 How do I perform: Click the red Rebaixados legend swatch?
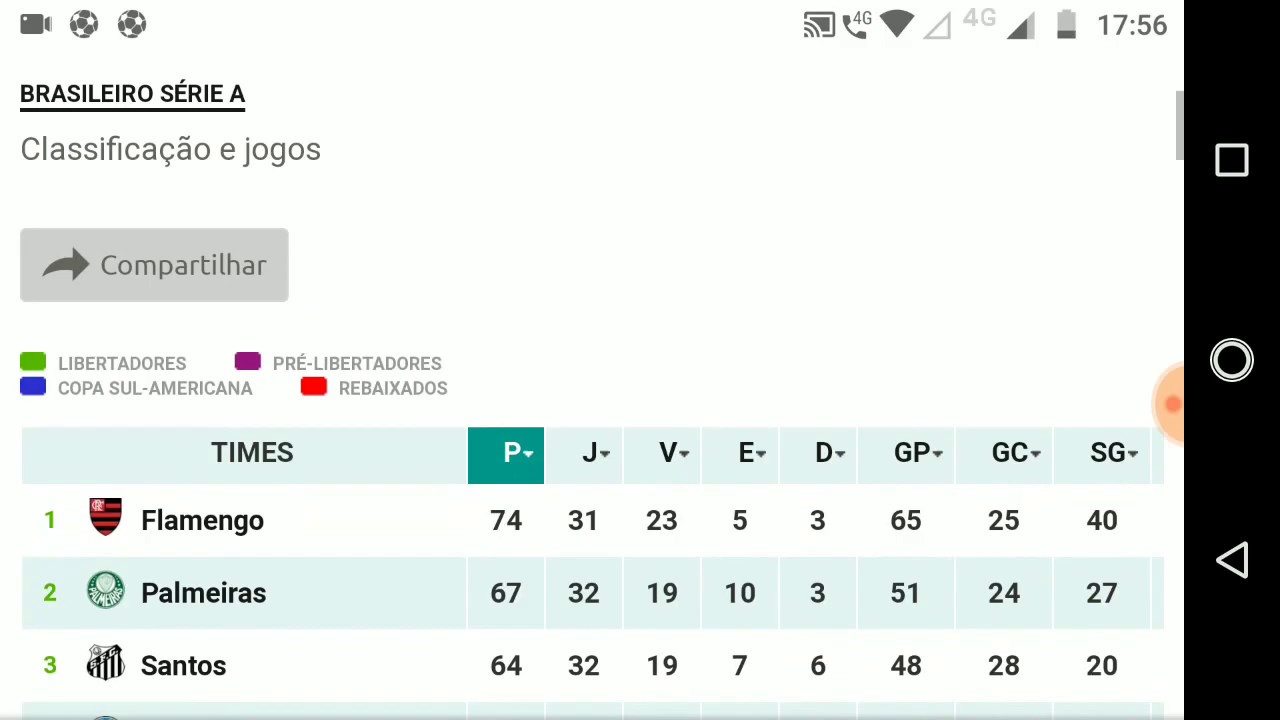tap(314, 387)
